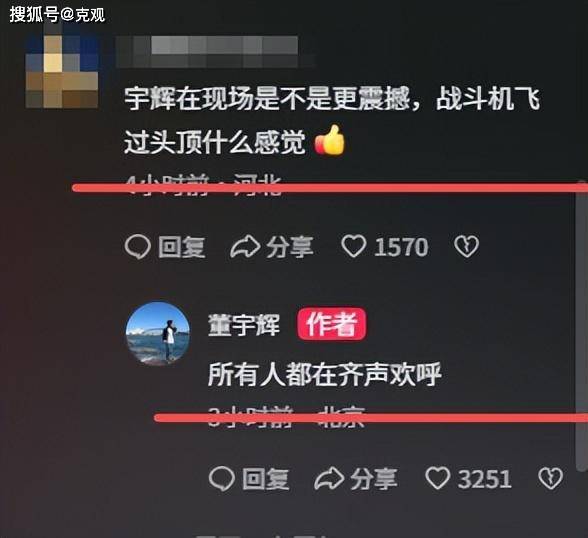The width and height of the screenshot is (588, 538).
Task: Click share arrow icon under first comment
Action: tap(245, 247)
